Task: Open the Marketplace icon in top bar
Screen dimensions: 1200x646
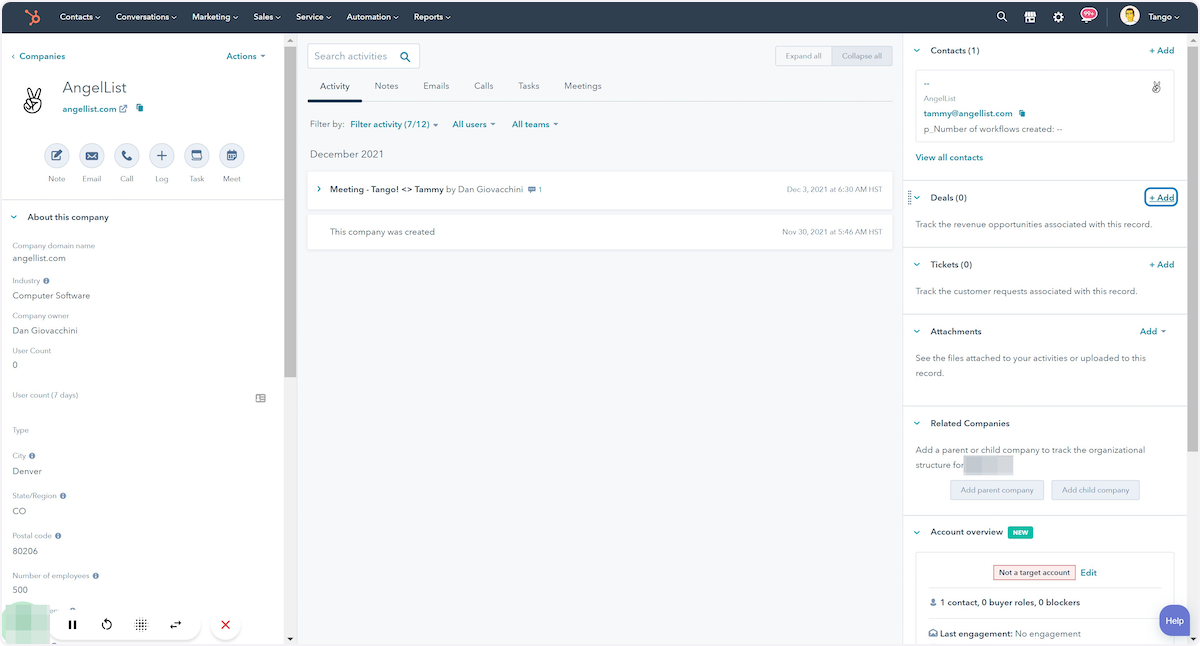Action: 1030,17
